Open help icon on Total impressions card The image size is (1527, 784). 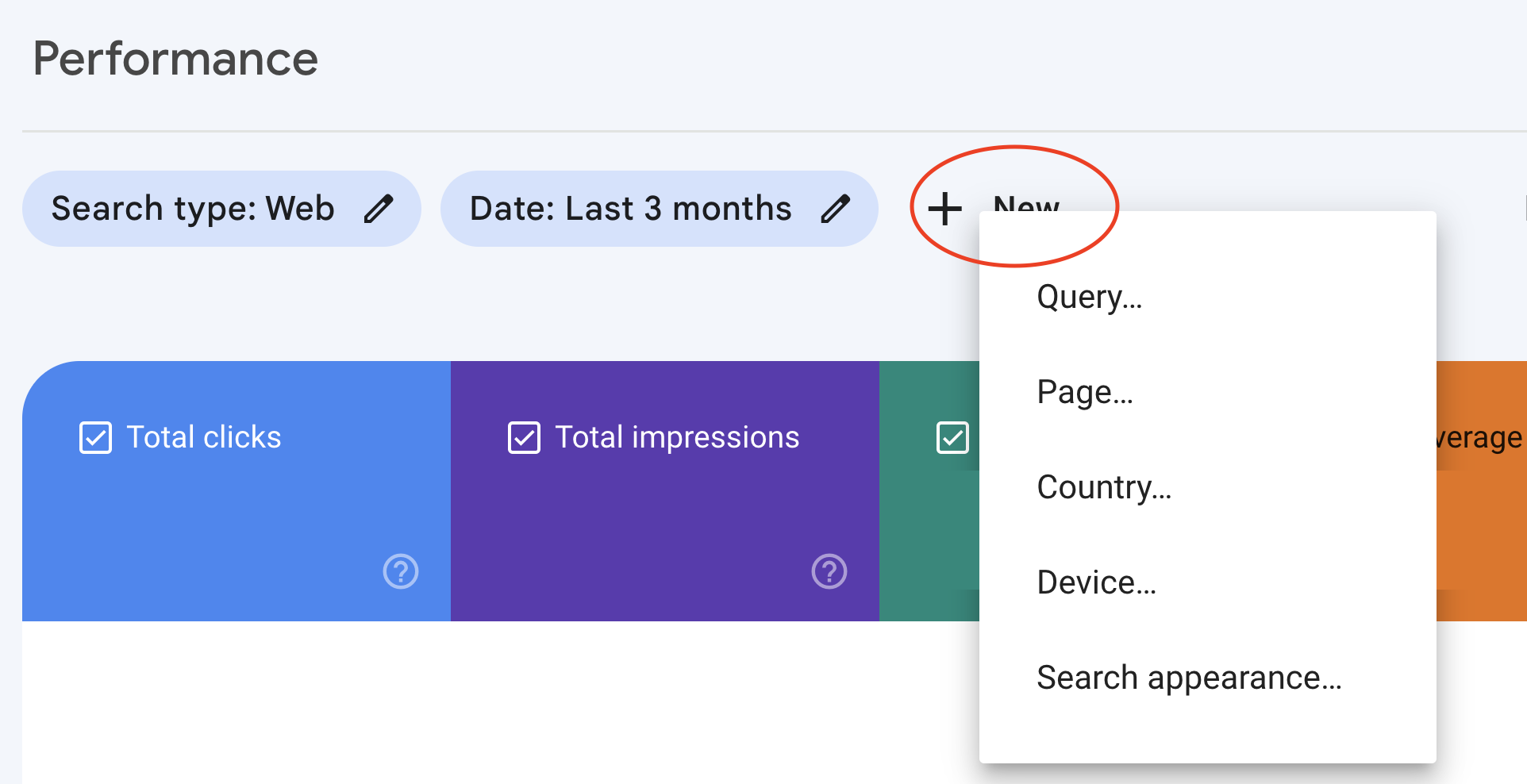[x=829, y=571]
